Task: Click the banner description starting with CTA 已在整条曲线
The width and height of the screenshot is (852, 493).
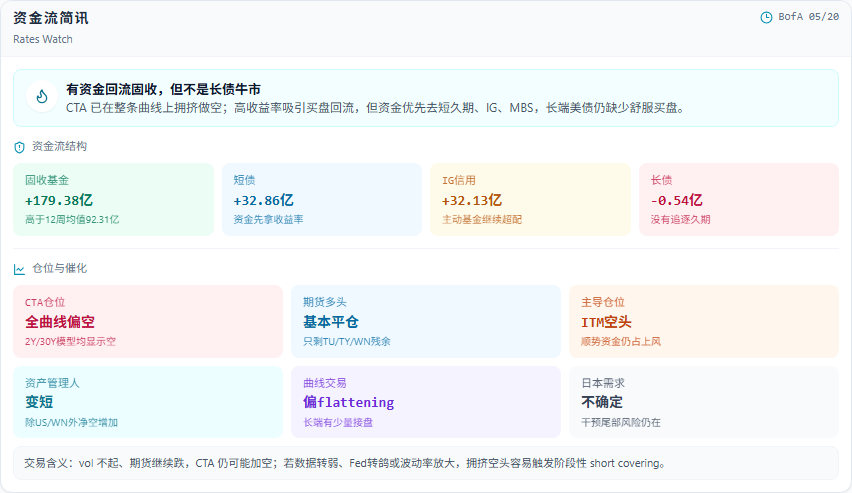Action: 375,108
